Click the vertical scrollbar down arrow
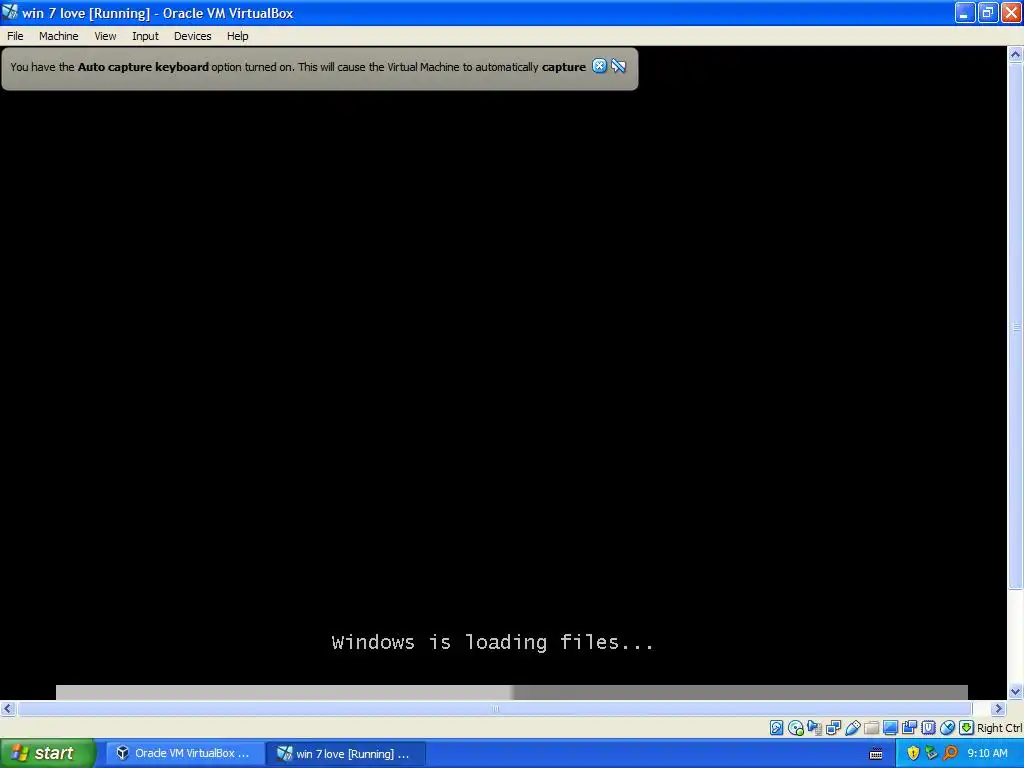 (x=1016, y=691)
